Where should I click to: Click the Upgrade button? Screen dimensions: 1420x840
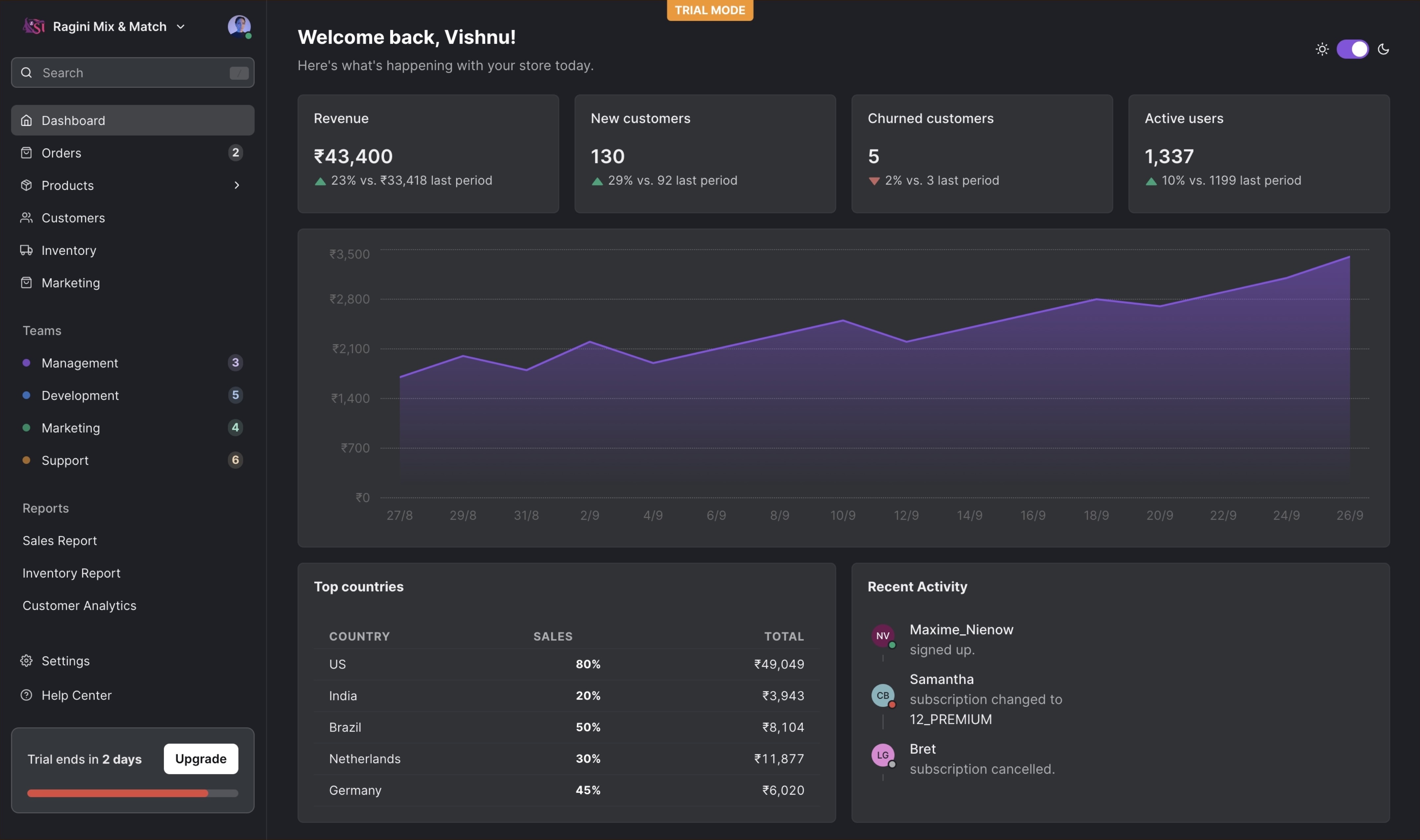coord(201,759)
